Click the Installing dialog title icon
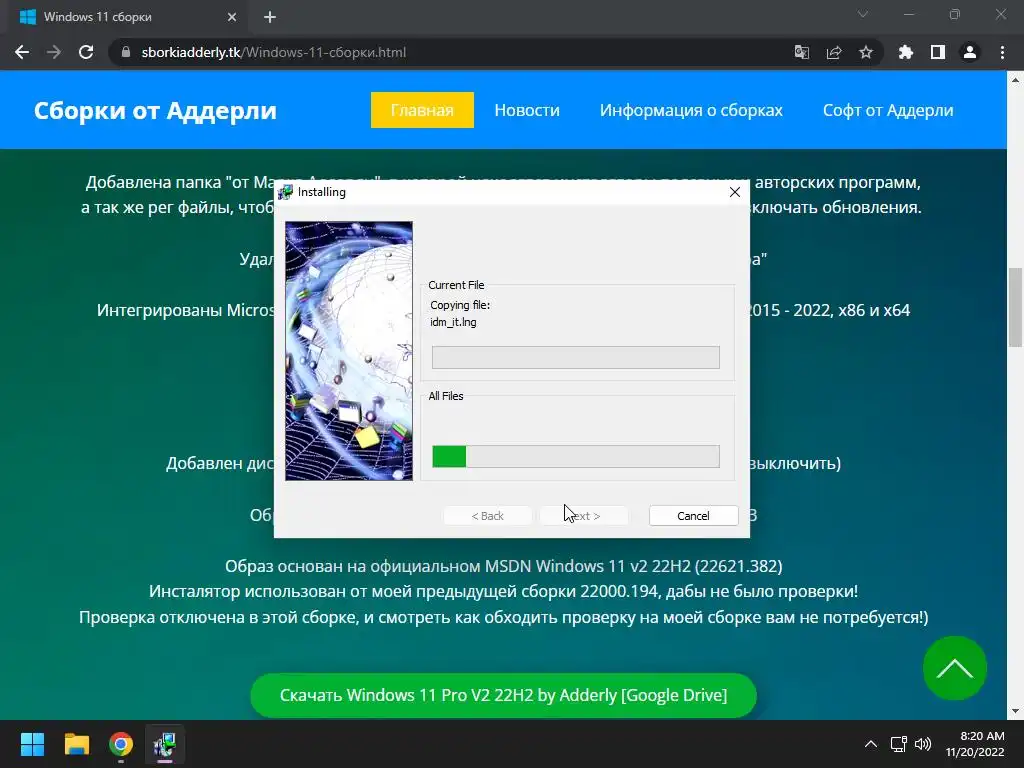This screenshot has height=768, width=1024. click(x=285, y=192)
